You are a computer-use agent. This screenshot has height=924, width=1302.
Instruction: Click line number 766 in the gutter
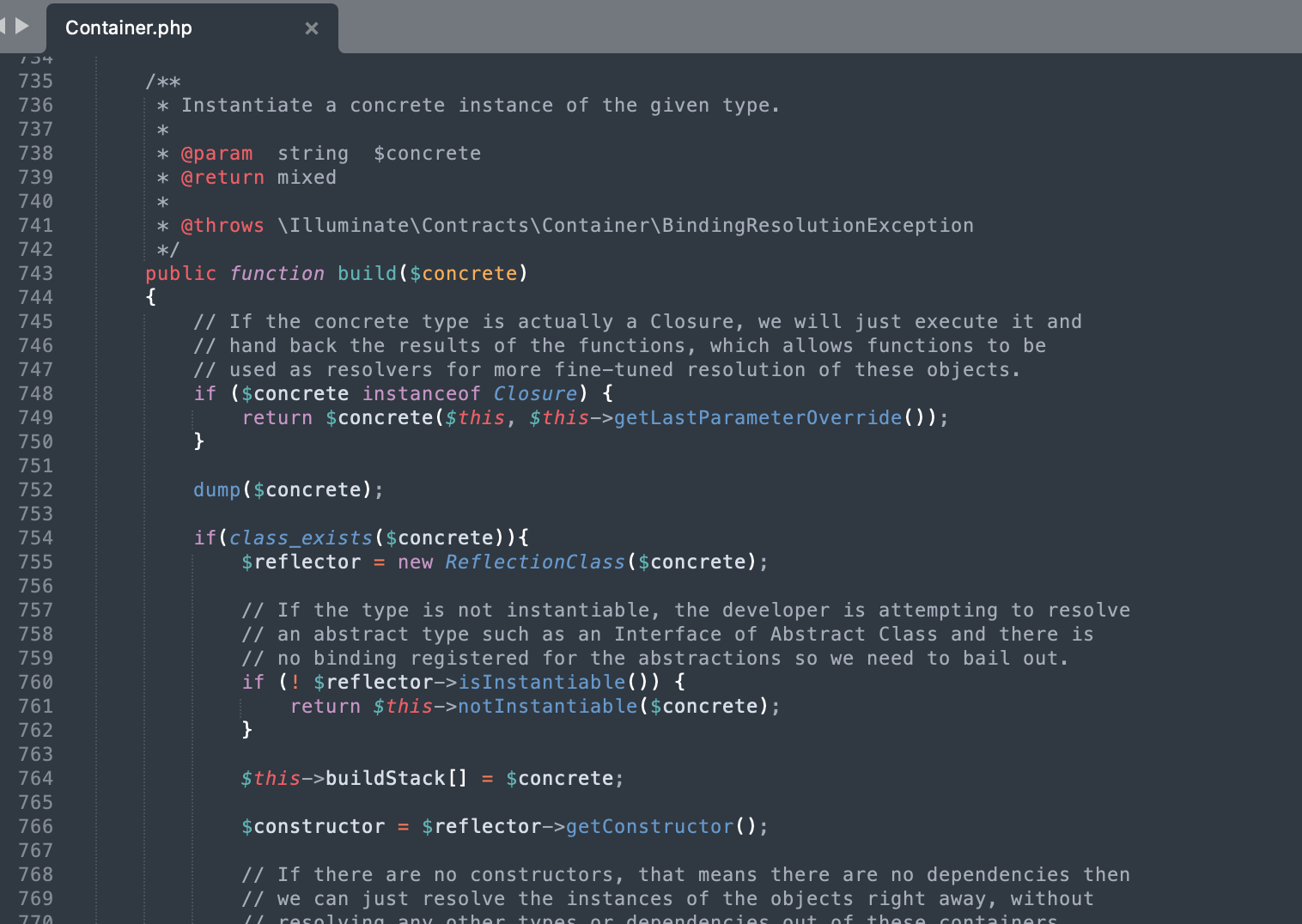[x=35, y=826]
